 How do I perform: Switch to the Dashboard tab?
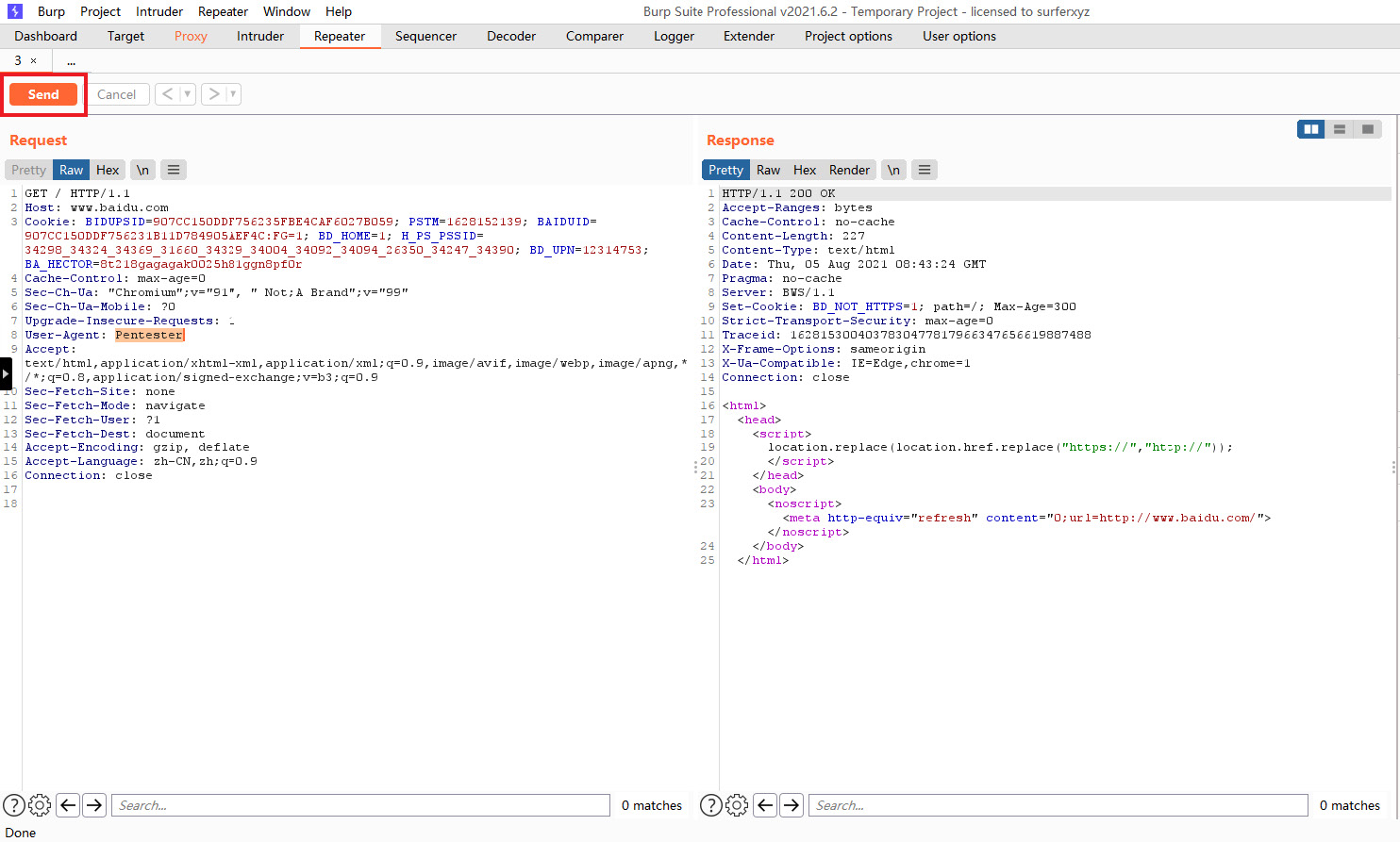46,36
